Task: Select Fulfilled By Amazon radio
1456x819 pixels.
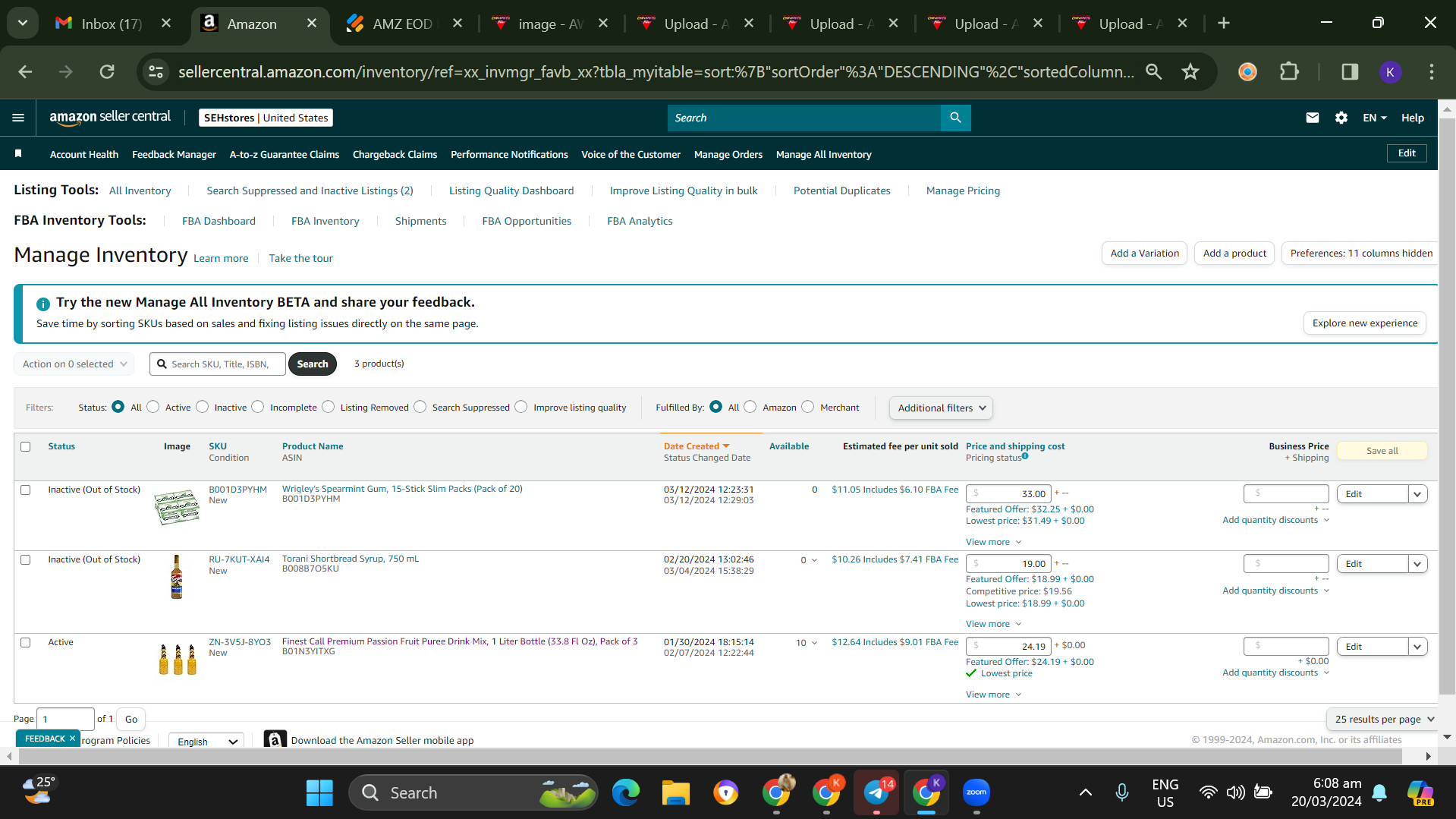Action: tap(750, 407)
